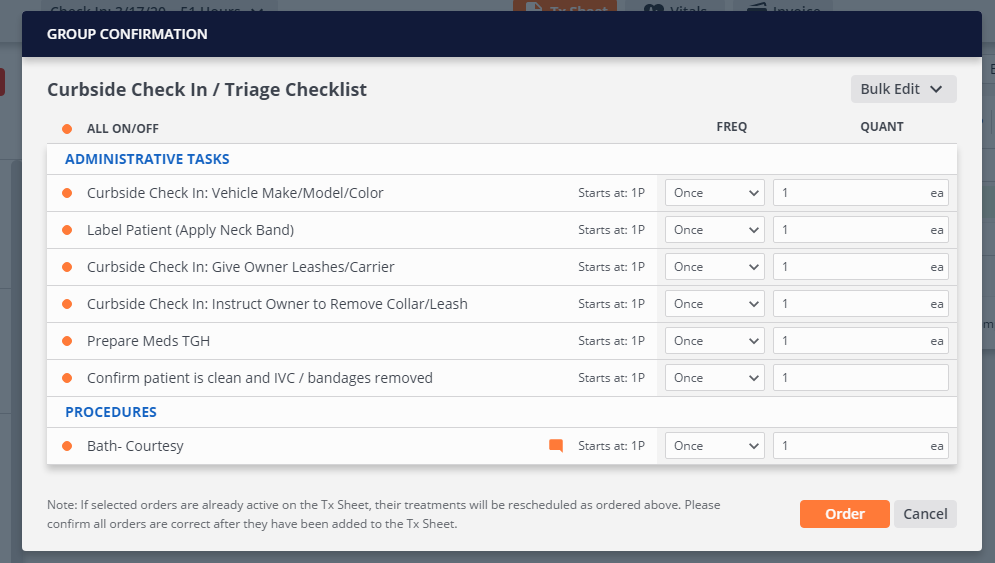Toggle the Prepare Meds TGH order dot
Image resolution: width=995 pixels, height=563 pixels.
67,341
